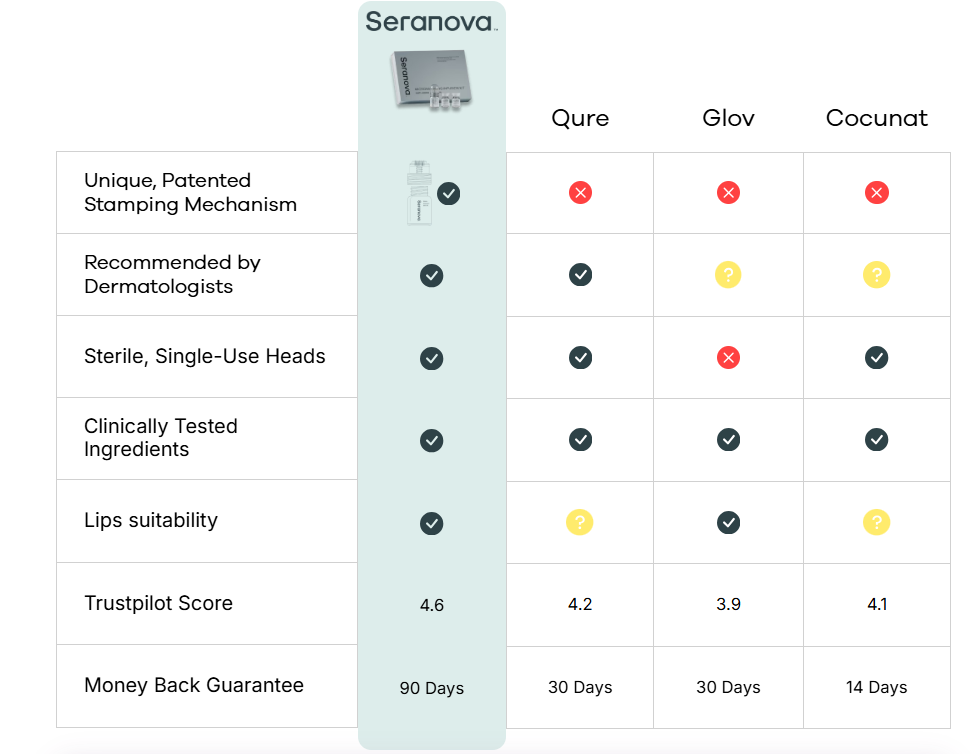
Task: Click Cocunat's checkmark for Sterile Single-Use Heads
Action: pyautogui.click(x=877, y=357)
